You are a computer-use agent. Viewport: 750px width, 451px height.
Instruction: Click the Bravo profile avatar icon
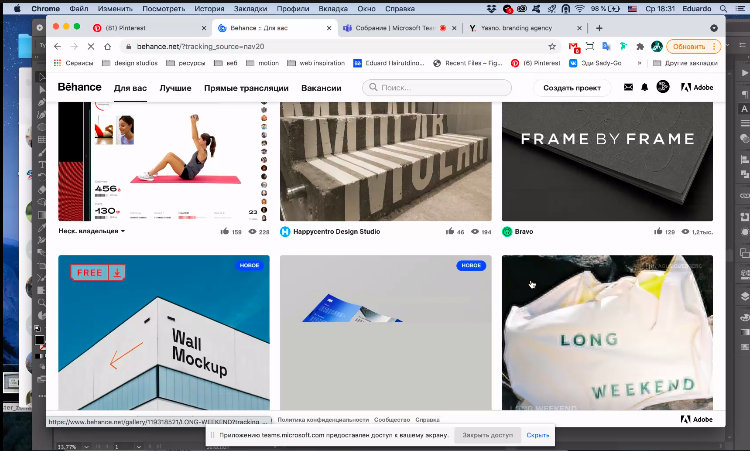(507, 231)
